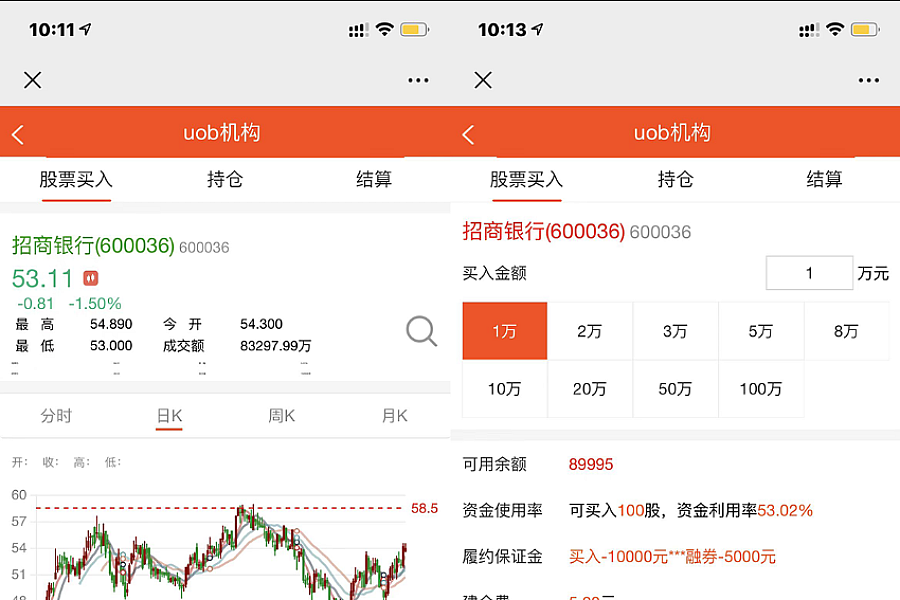Switch to 结算 tab on left screen

374,179
